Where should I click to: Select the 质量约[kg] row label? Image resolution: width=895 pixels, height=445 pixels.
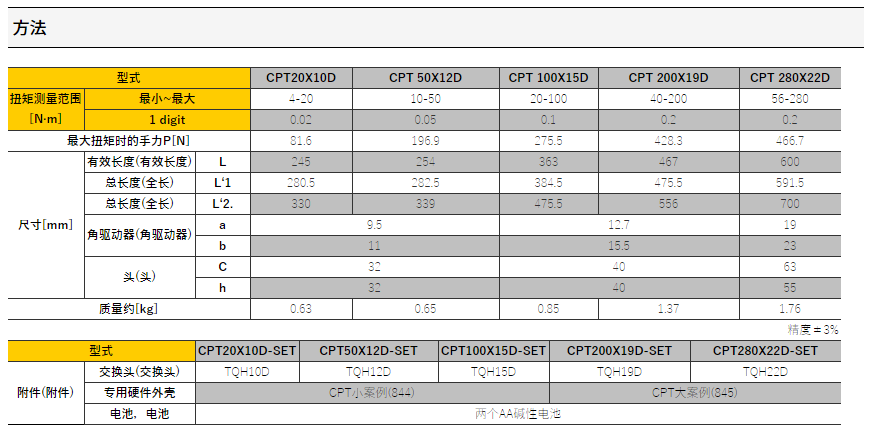pyautogui.click(x=128, y=309)
